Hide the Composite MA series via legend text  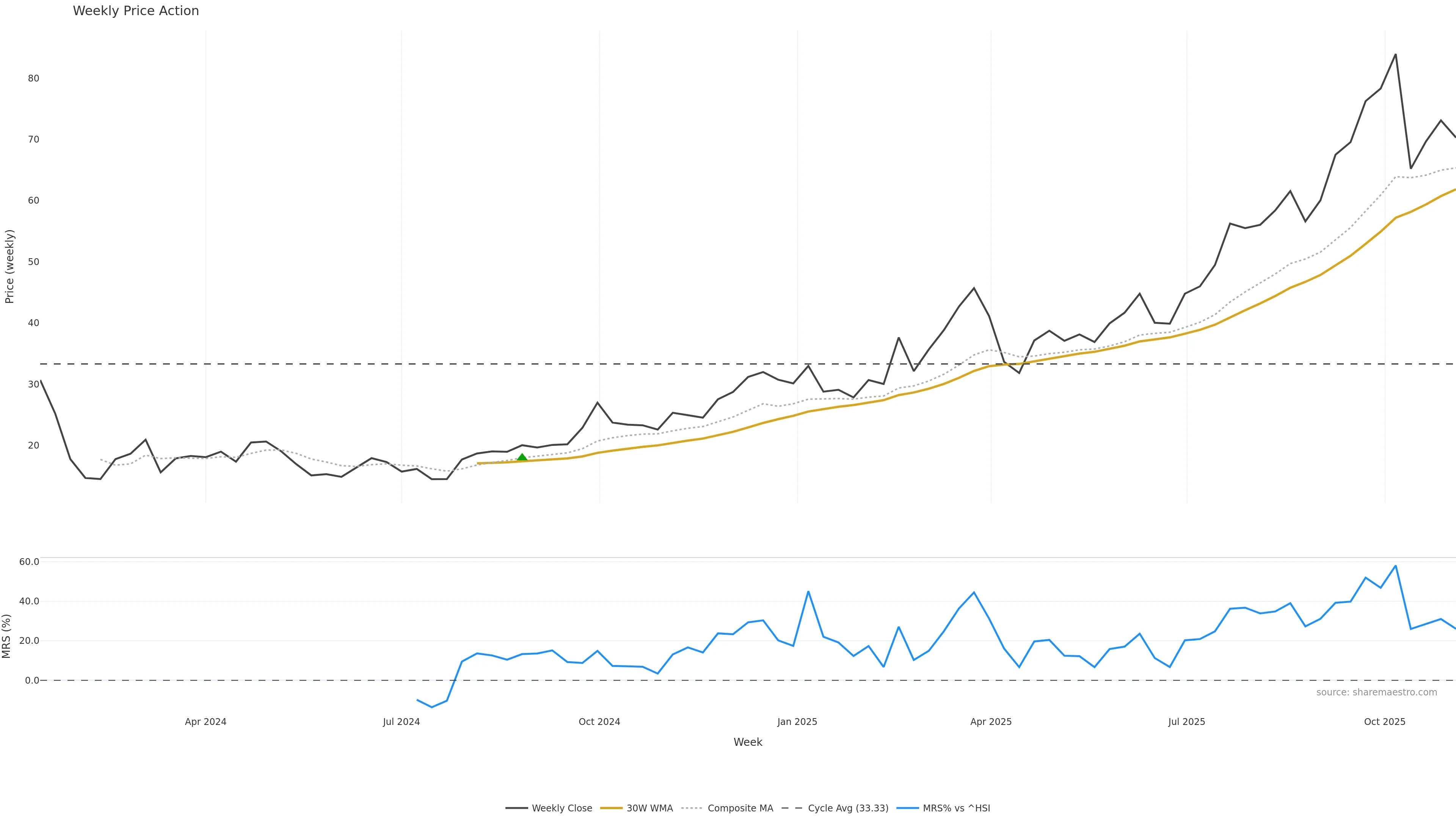[740, 808]
